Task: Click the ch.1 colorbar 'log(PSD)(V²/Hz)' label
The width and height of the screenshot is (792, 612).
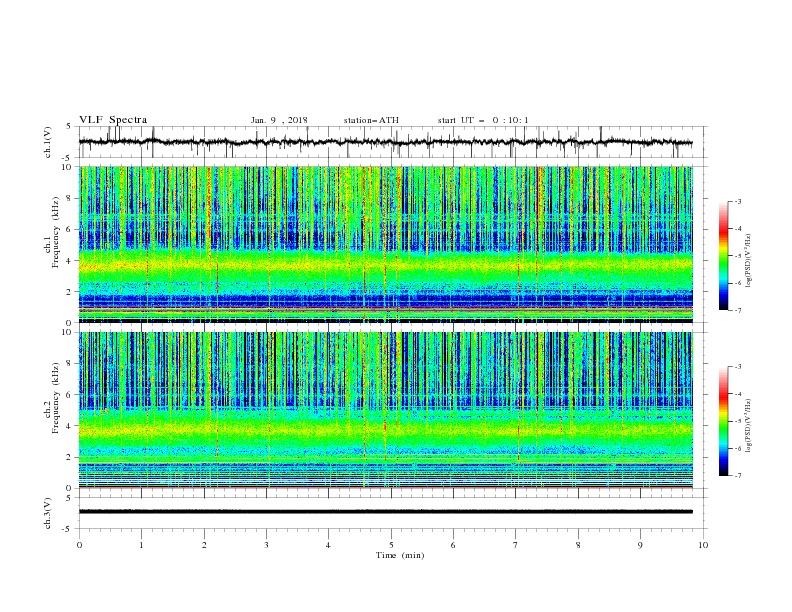Action: pyautogui.click(x=749, y=261)
